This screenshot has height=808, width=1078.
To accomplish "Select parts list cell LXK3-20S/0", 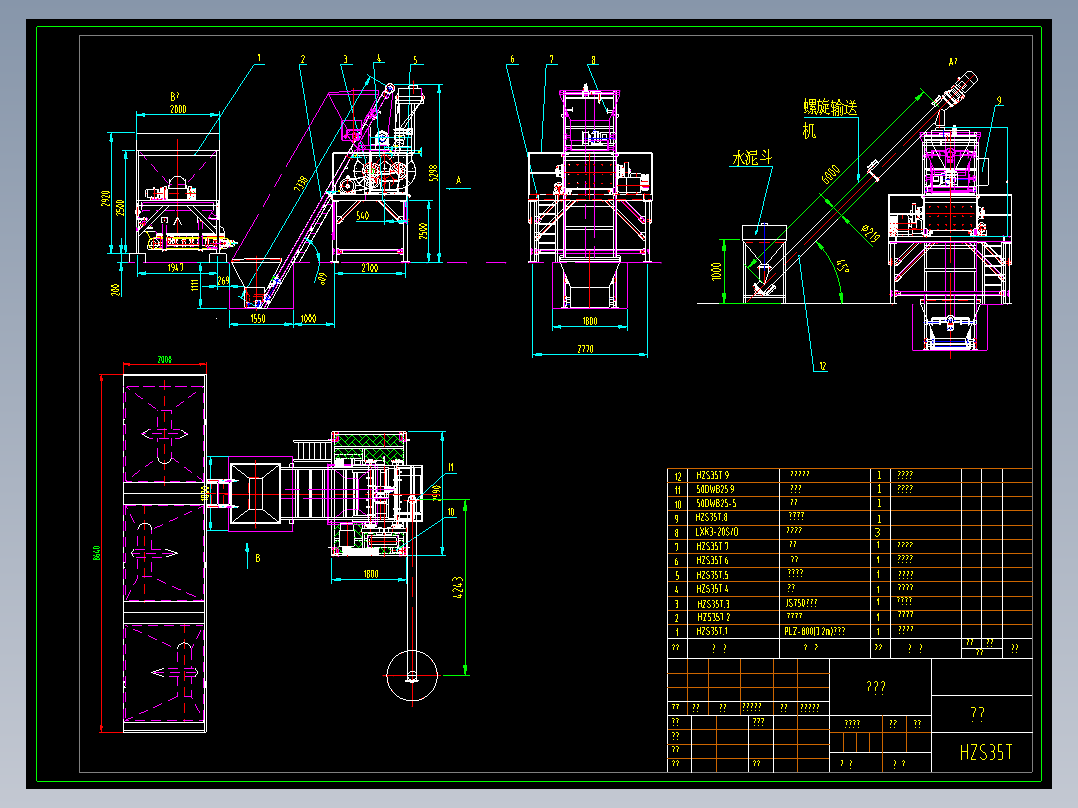I will click(716, 532).
